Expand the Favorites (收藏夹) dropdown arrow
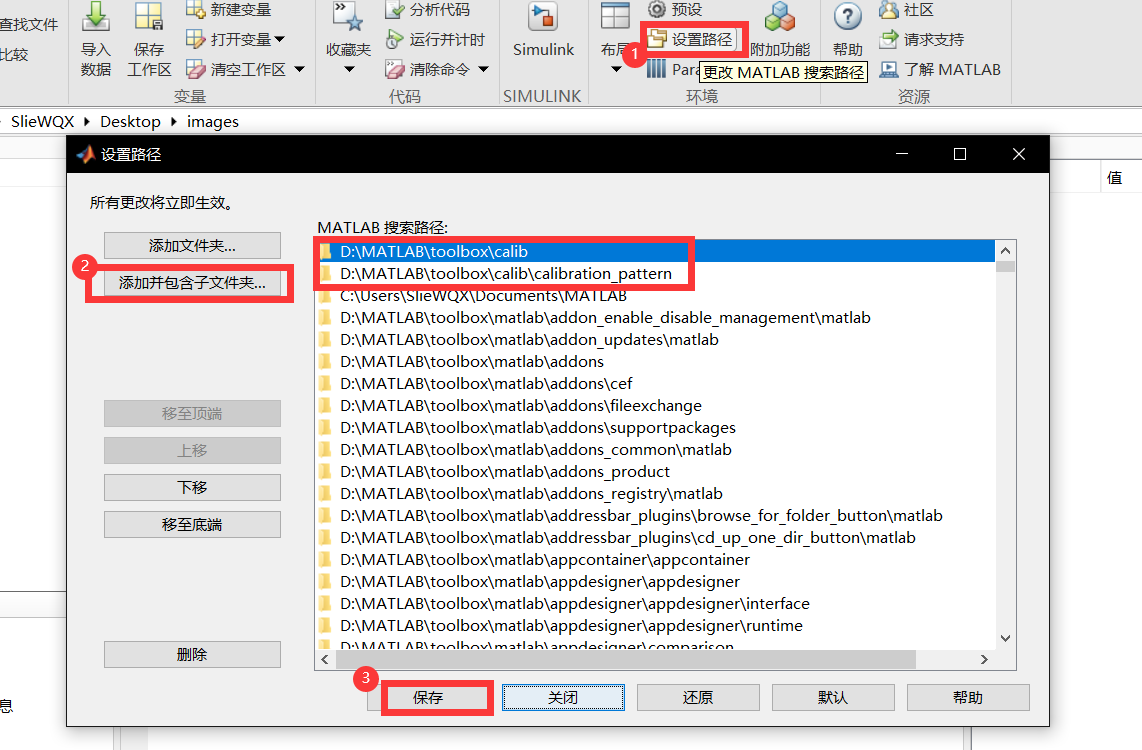 [349, 70]
